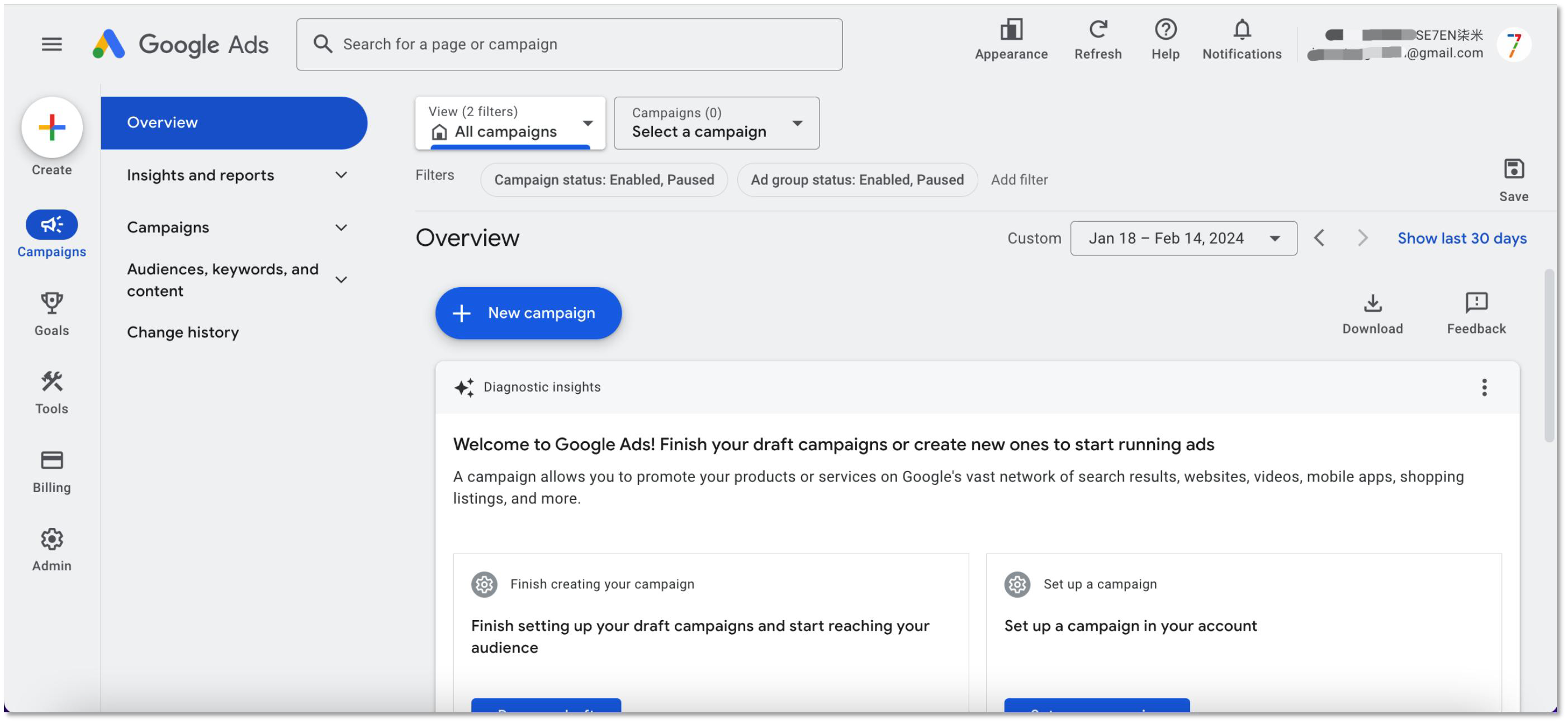The height and width of the screenshot is (724, 1568).
Task: Select the Overview nav item
Action: (234, 123)
